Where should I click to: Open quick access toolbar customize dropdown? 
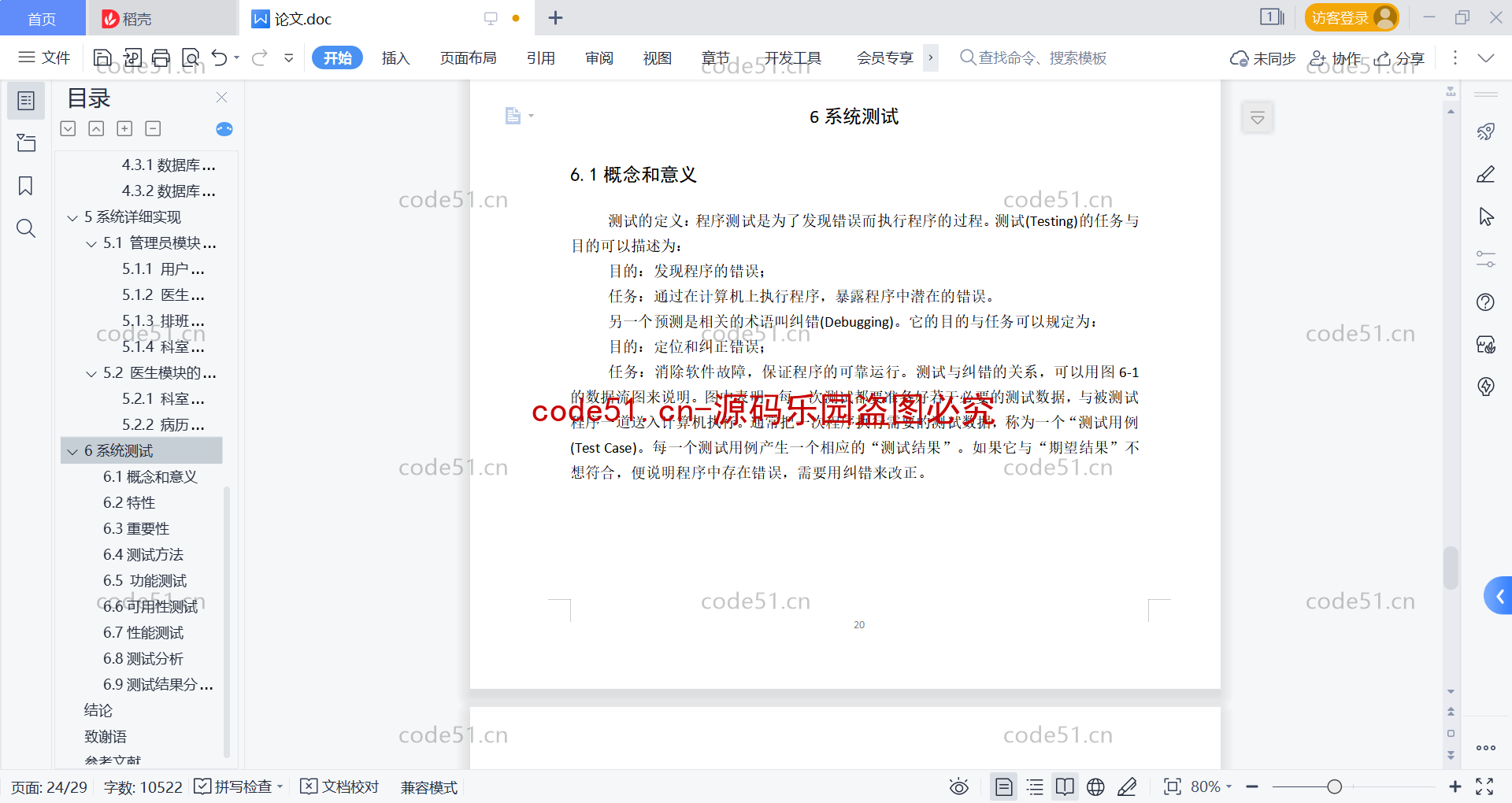point(288,57)
